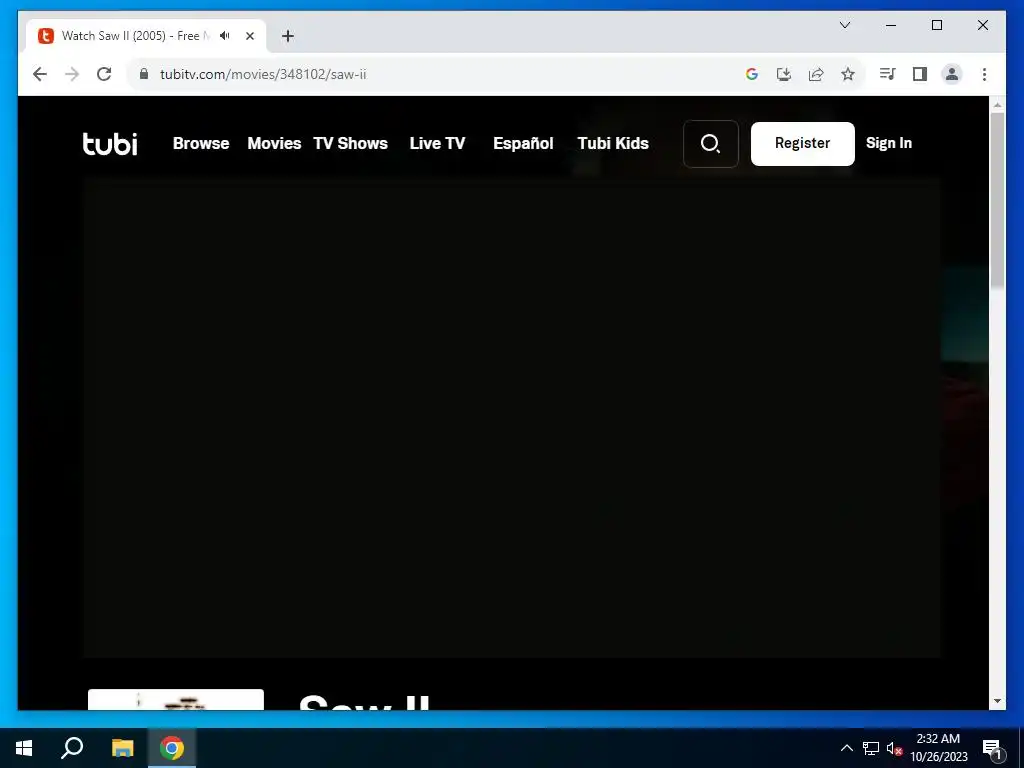Image resolution: width=1024 pixels, height=768 pixels.
Task: Reload the page
Action: pyautogui.click(x=104, y=74)
